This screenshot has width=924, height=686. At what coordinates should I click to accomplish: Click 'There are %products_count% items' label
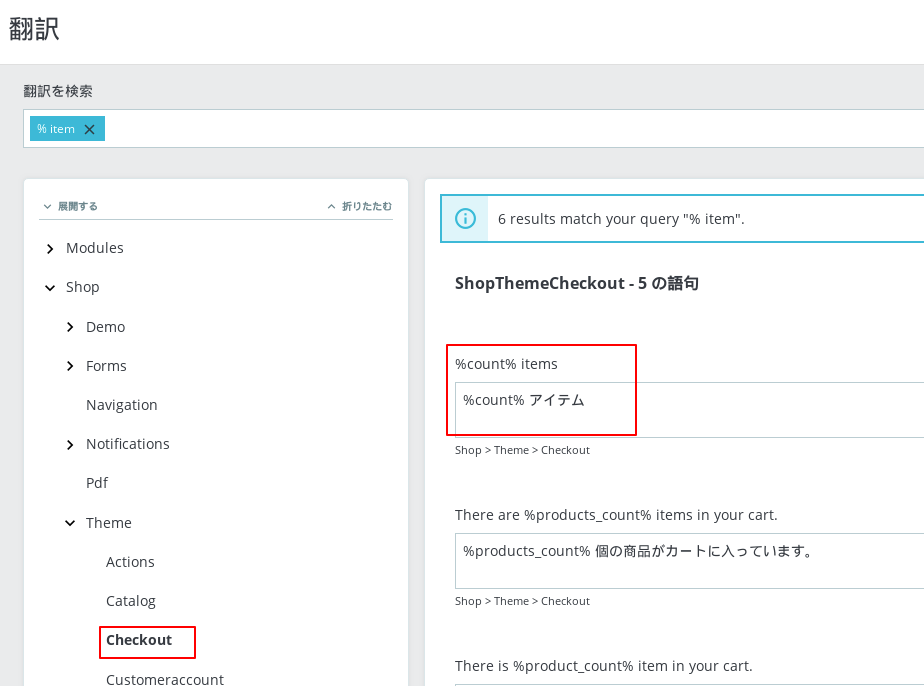coord(616,515)
